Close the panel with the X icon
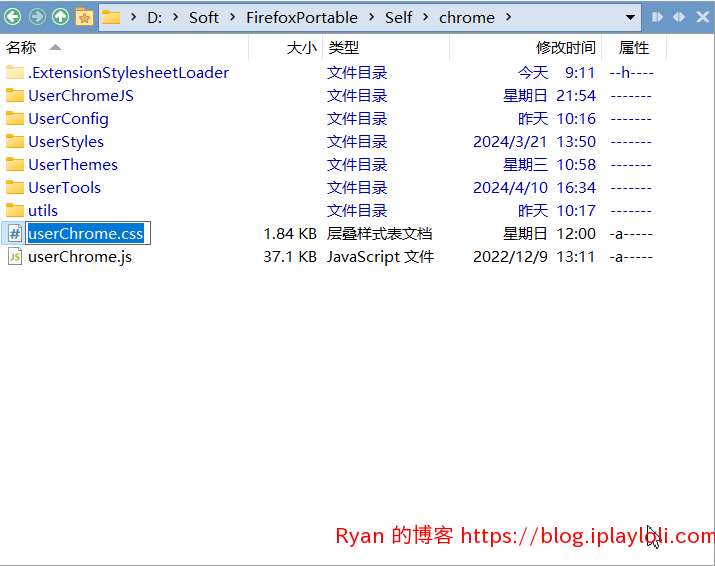 703,17
